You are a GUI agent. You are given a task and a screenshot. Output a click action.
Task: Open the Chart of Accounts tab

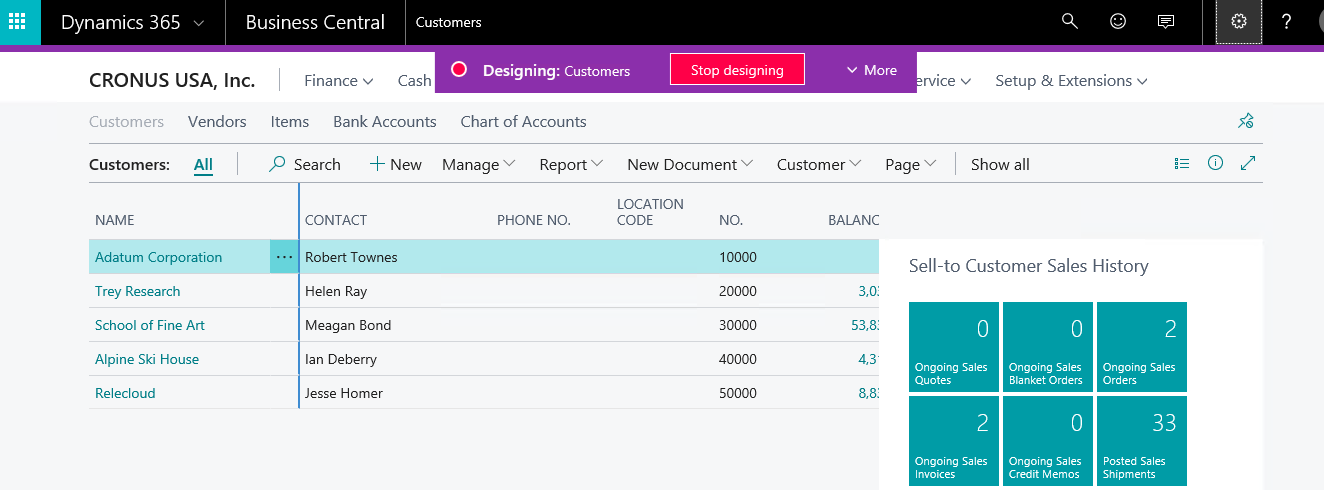pyautogui.click(x=523, y=122)
